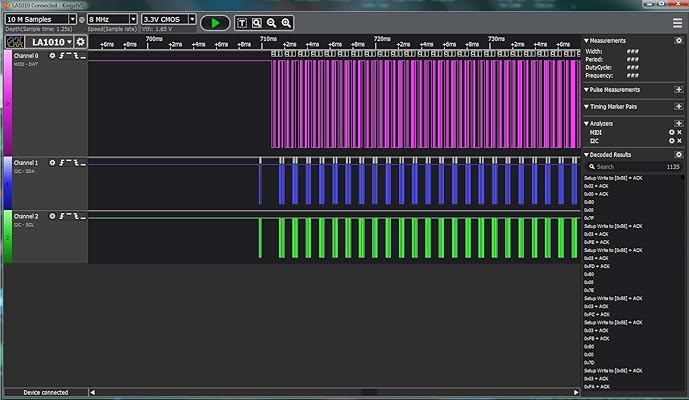Open MIDI analyzer settings gear
This screenshot has width=689, height=400.
(x=671, y=132)
